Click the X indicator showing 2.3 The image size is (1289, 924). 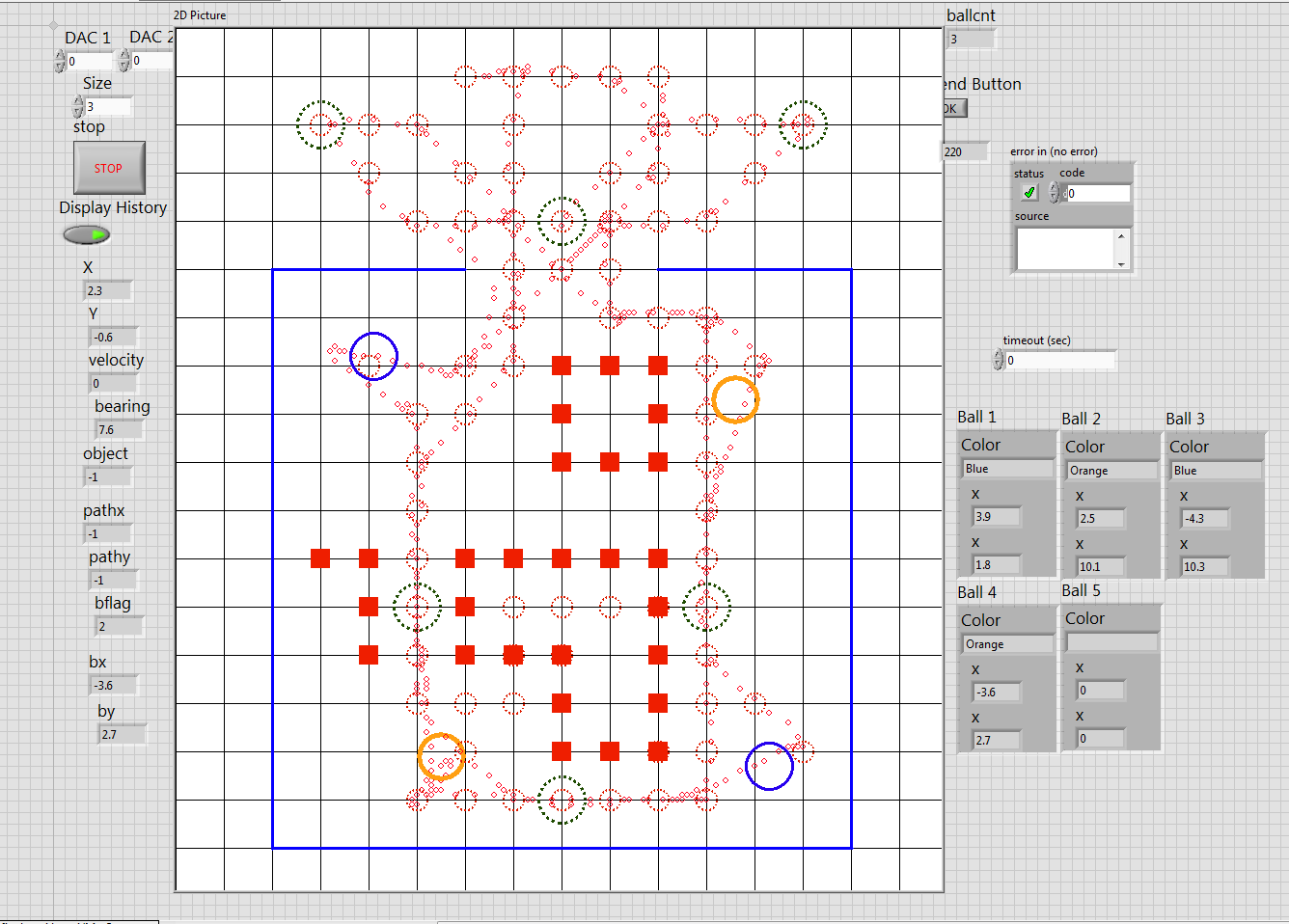pyautogui.click(x=108, y=290)
